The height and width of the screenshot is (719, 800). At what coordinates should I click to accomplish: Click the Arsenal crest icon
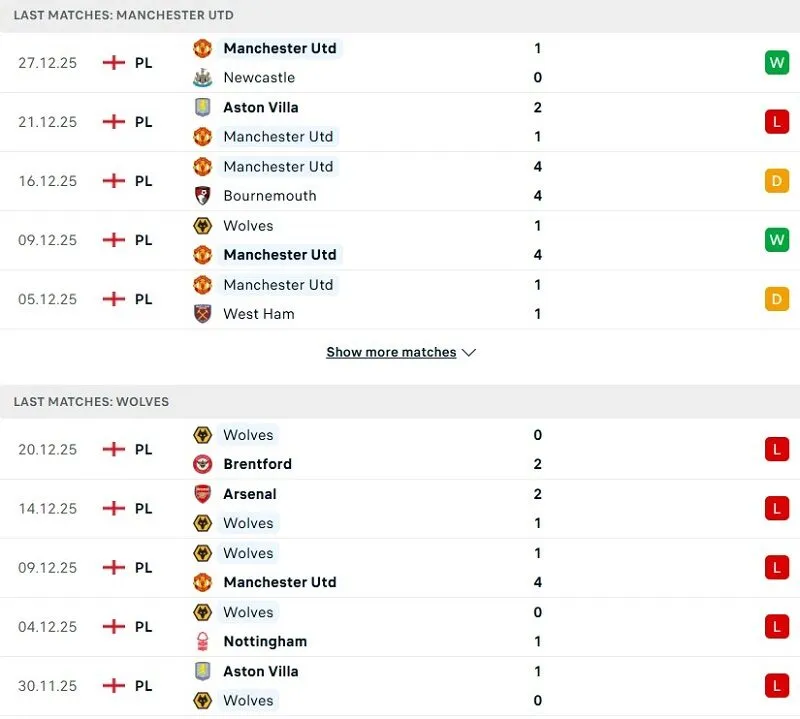coord(202,493)
